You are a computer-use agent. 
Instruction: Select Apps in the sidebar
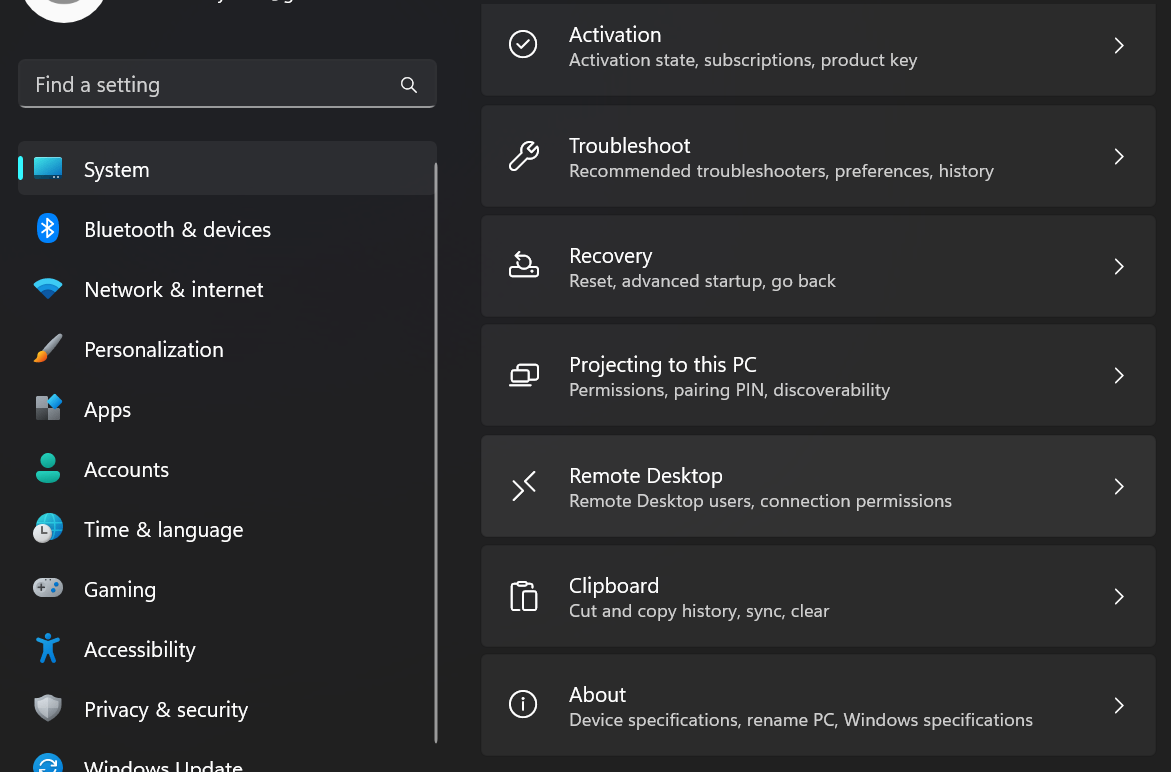(x=108, y=410)
